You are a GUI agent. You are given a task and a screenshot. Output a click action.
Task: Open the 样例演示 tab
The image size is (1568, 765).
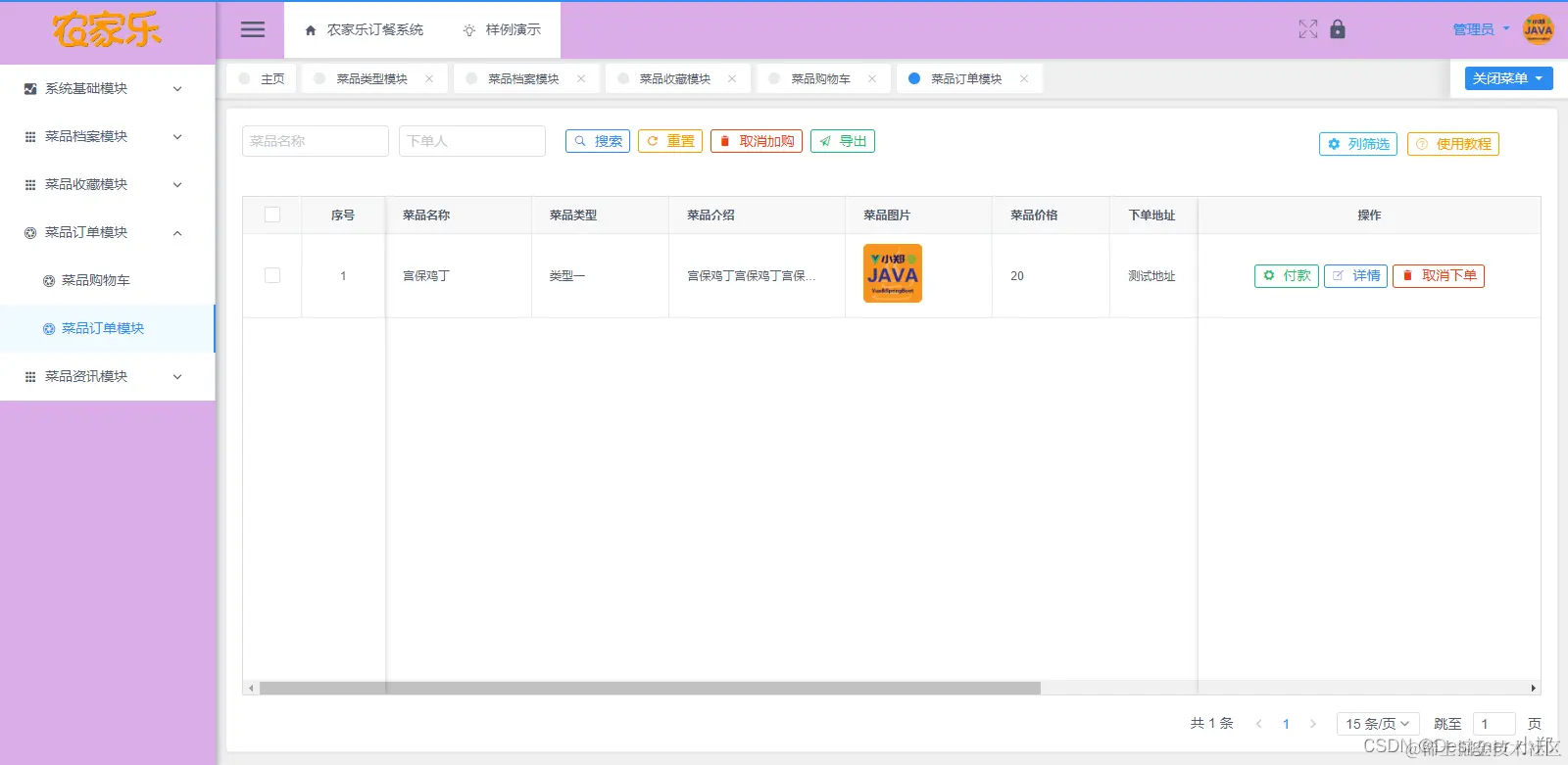(502, 30)
